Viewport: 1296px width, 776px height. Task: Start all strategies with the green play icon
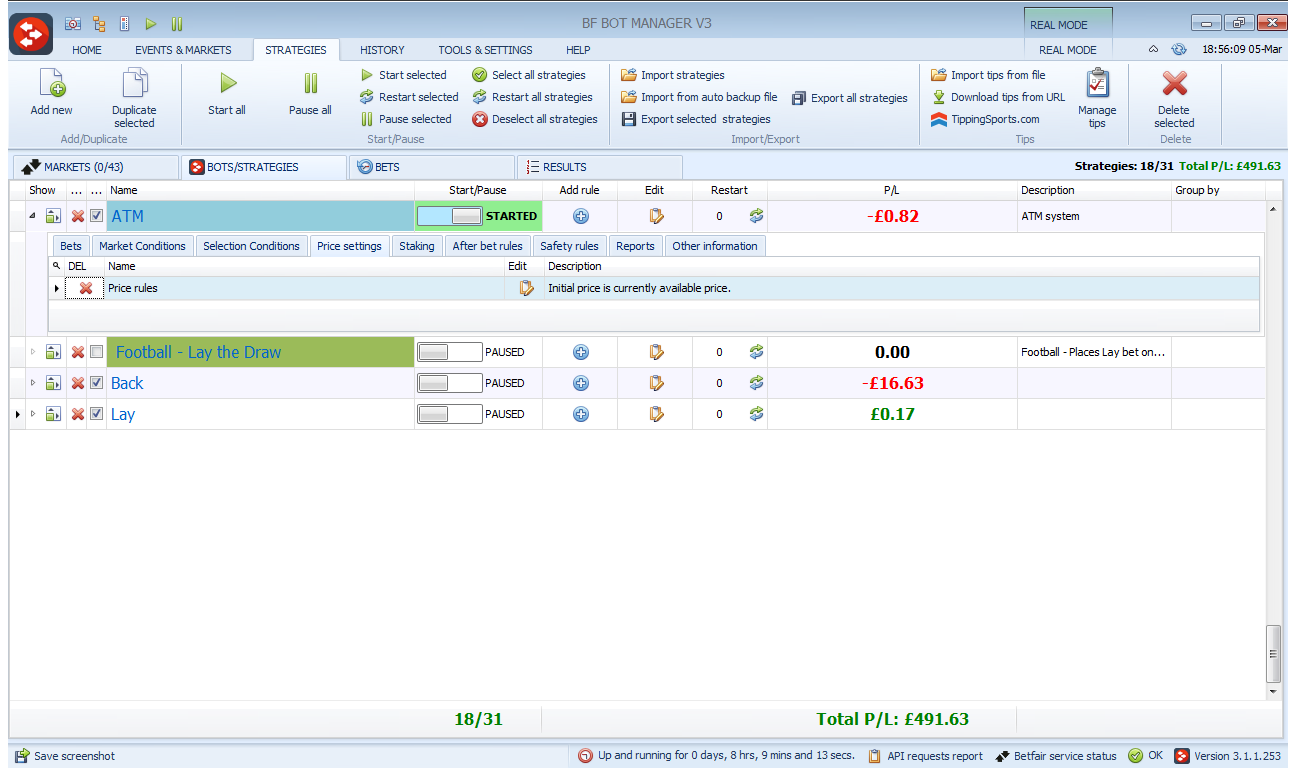[x=228, y=83]
